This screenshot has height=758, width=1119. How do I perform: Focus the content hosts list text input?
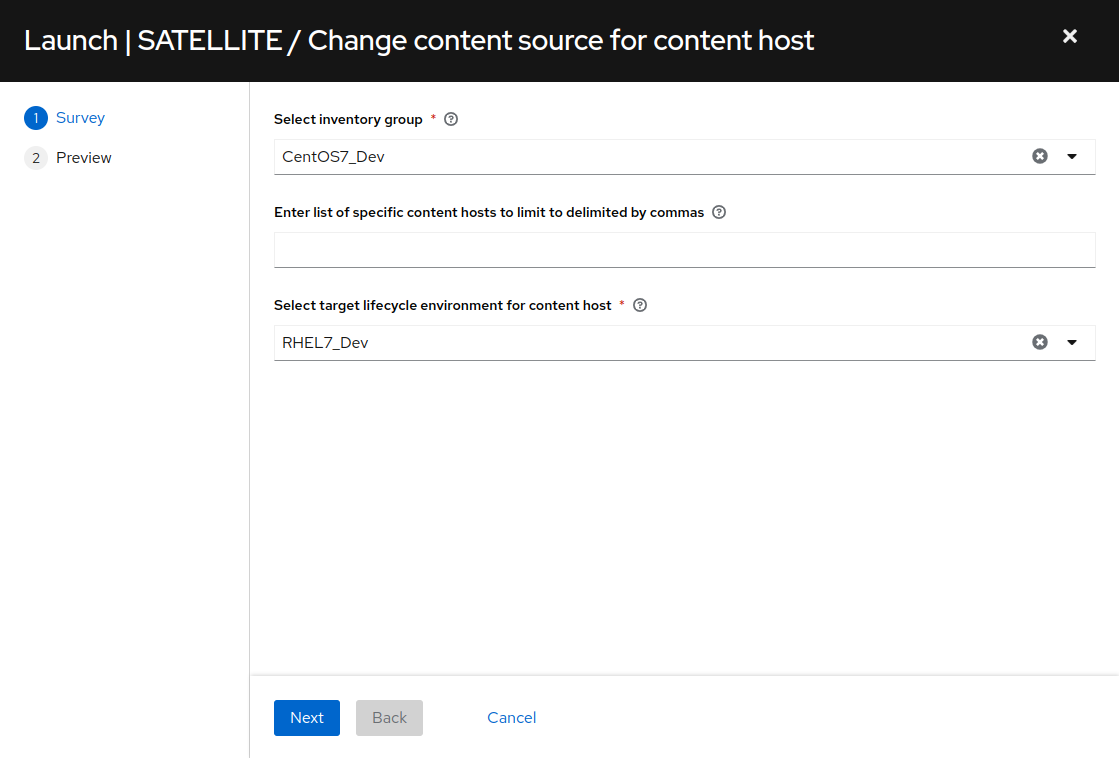(x=684, y=250)
